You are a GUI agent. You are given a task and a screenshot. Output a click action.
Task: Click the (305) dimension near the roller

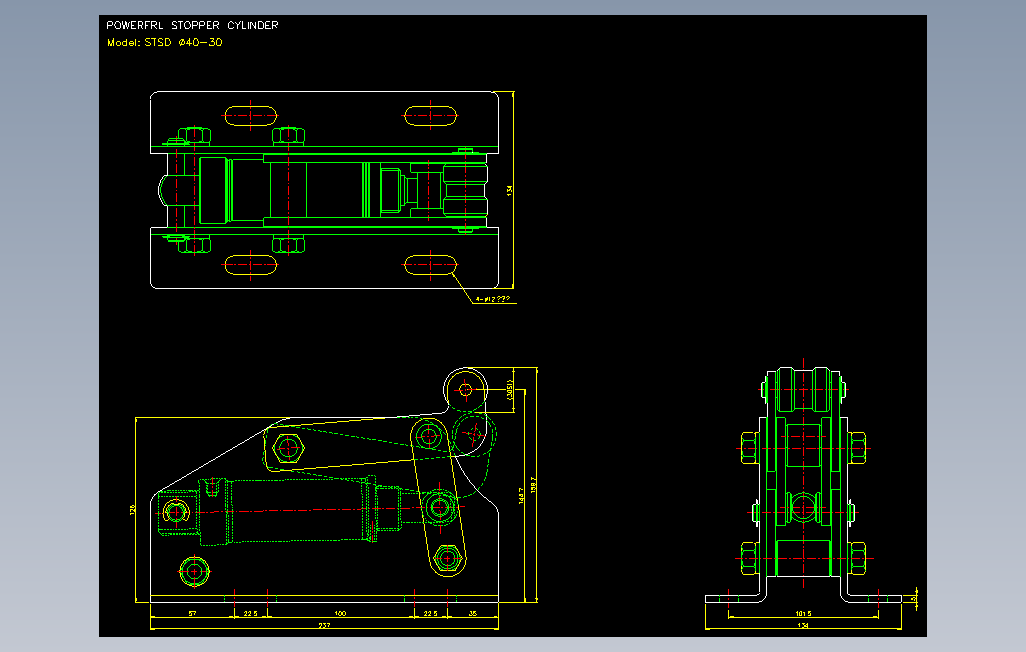click(x=509, y=390)
